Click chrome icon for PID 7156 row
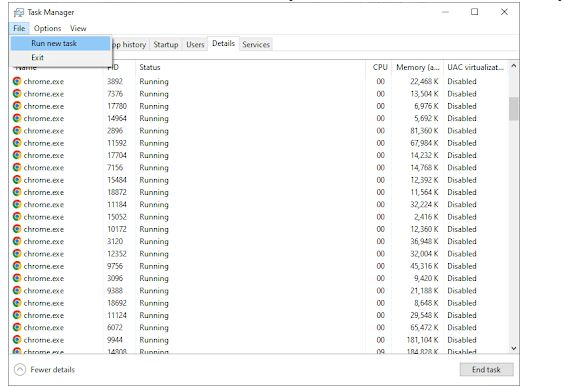This screenshot has height=387, width=564. coord(17,167)
